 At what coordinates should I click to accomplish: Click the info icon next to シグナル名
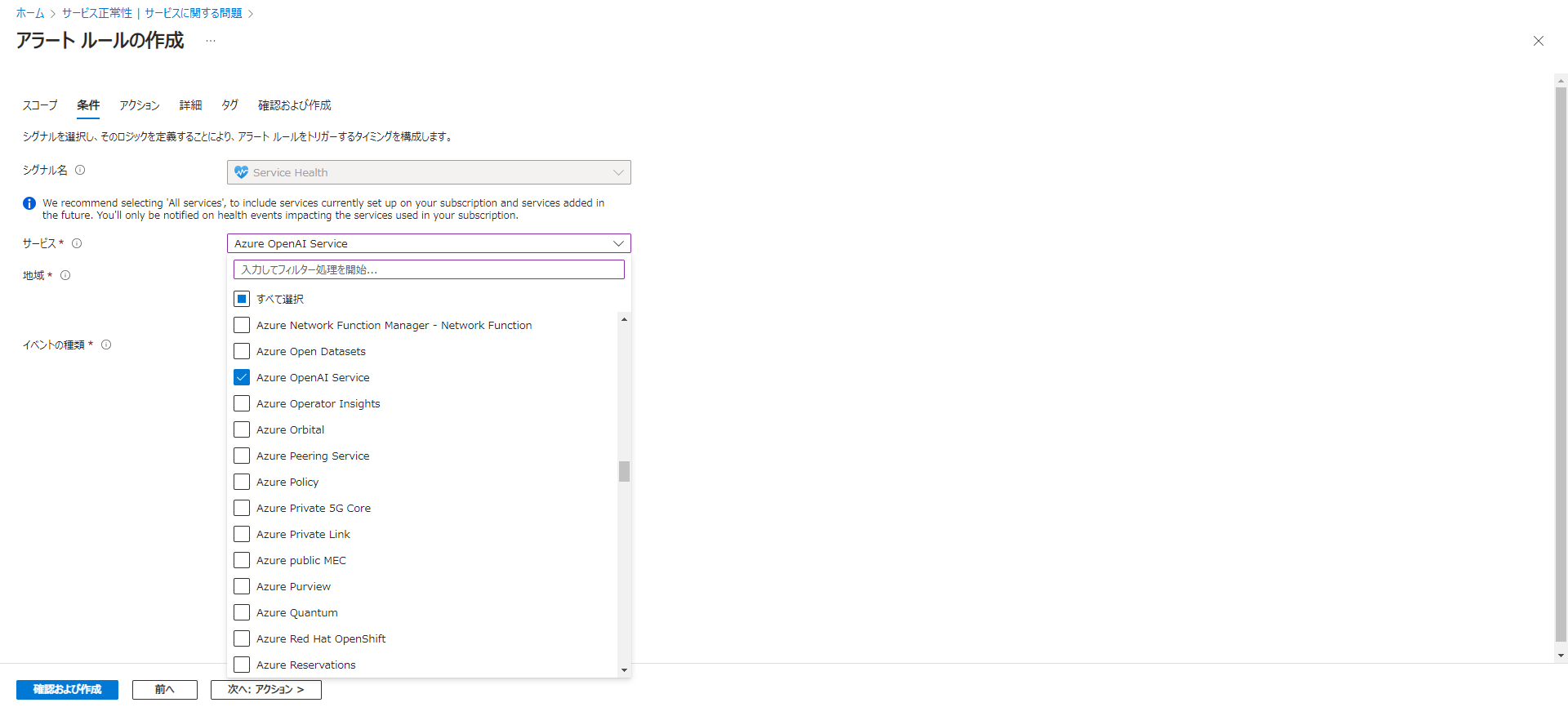(x=80, y=170)
